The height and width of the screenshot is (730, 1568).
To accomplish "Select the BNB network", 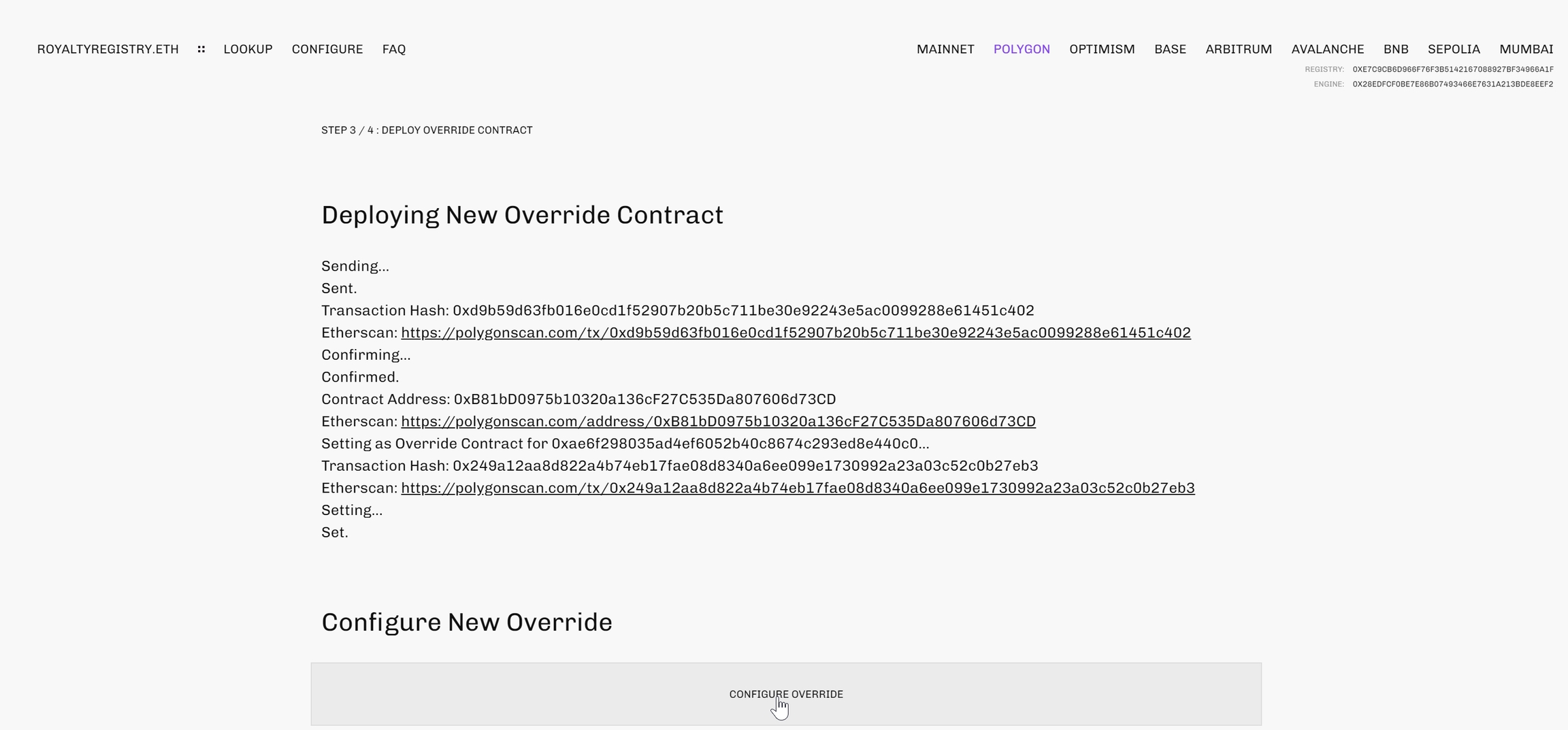I will click(x=1396, y=48).
